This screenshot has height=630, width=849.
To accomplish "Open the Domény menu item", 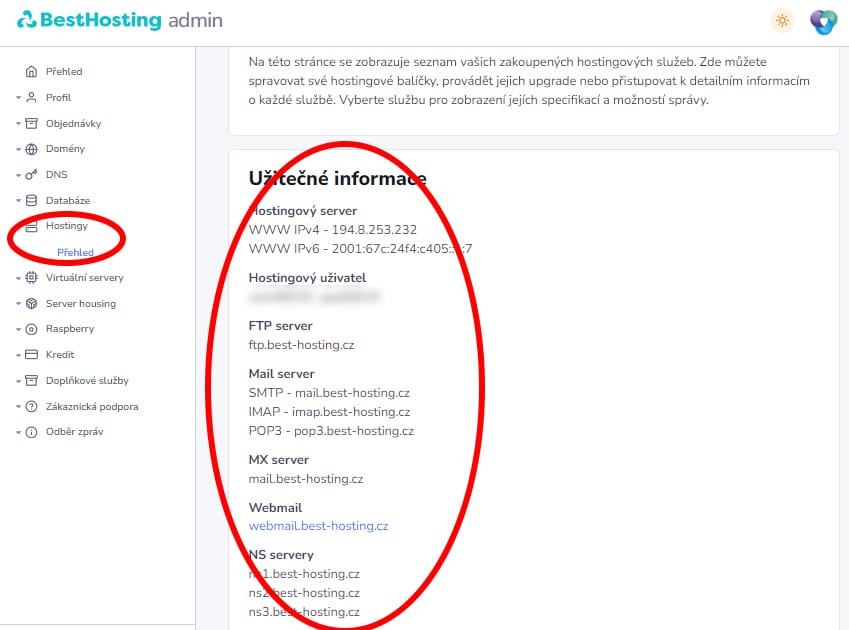I will [x=66, y=149].
